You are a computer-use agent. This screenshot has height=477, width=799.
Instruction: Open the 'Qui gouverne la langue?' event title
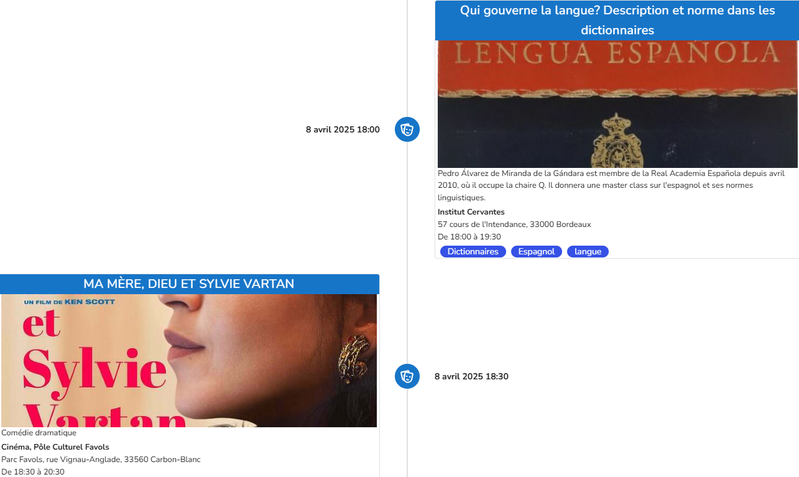[x=617, y=20]
